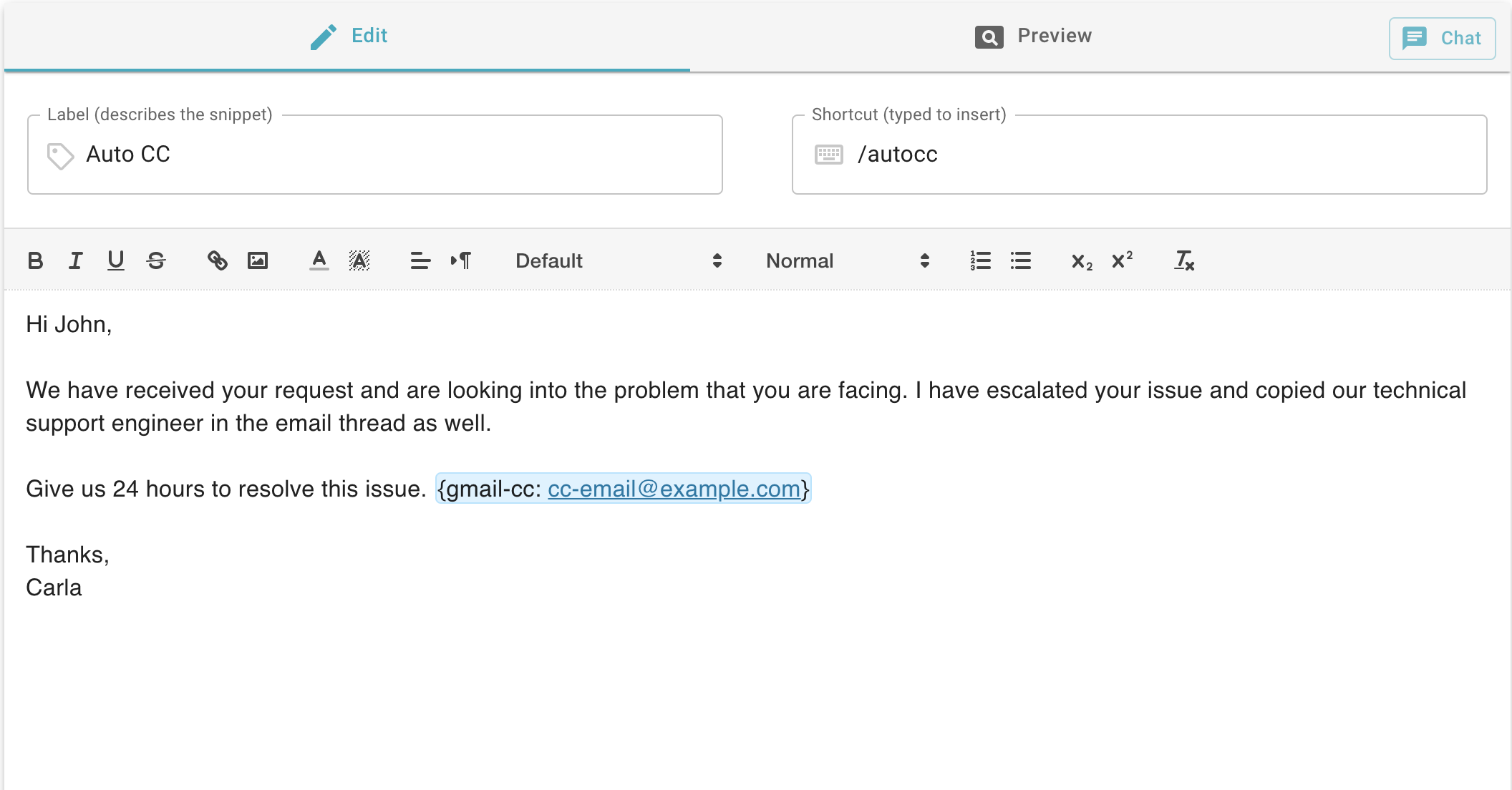
Task: Enable the numbered list
Action: click(x=980, y=260)
